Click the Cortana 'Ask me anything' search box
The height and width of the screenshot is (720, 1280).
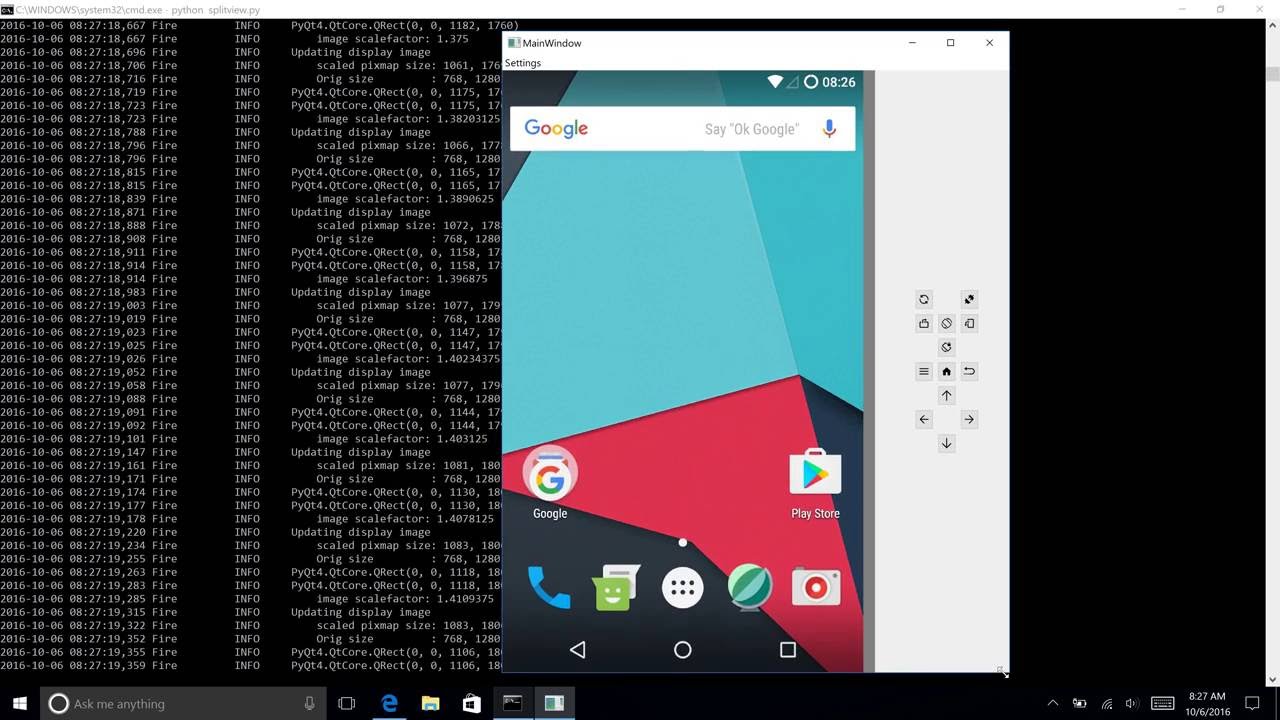pyautogui.click(x=184, y=704)
